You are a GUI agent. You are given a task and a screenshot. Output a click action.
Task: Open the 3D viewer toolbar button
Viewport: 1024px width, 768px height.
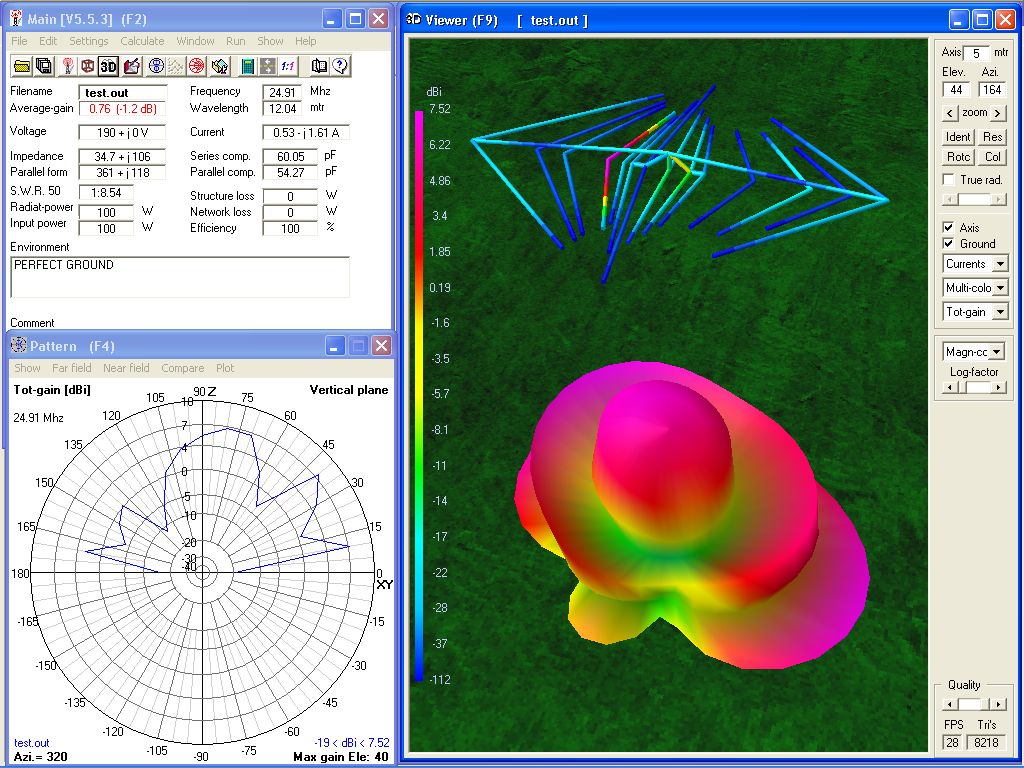[108, 66]
